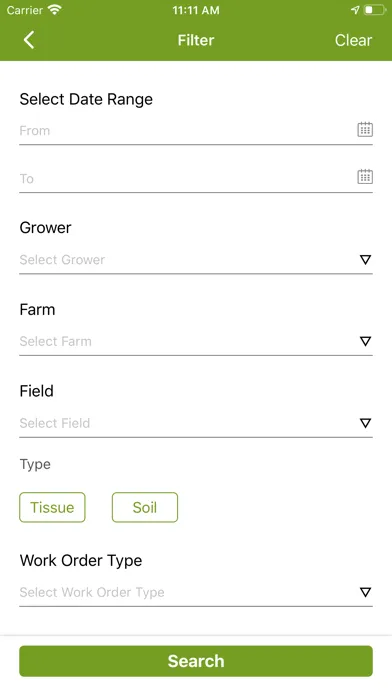
Task: Toggle the Tissue type filter
Action: pos(52,507)
